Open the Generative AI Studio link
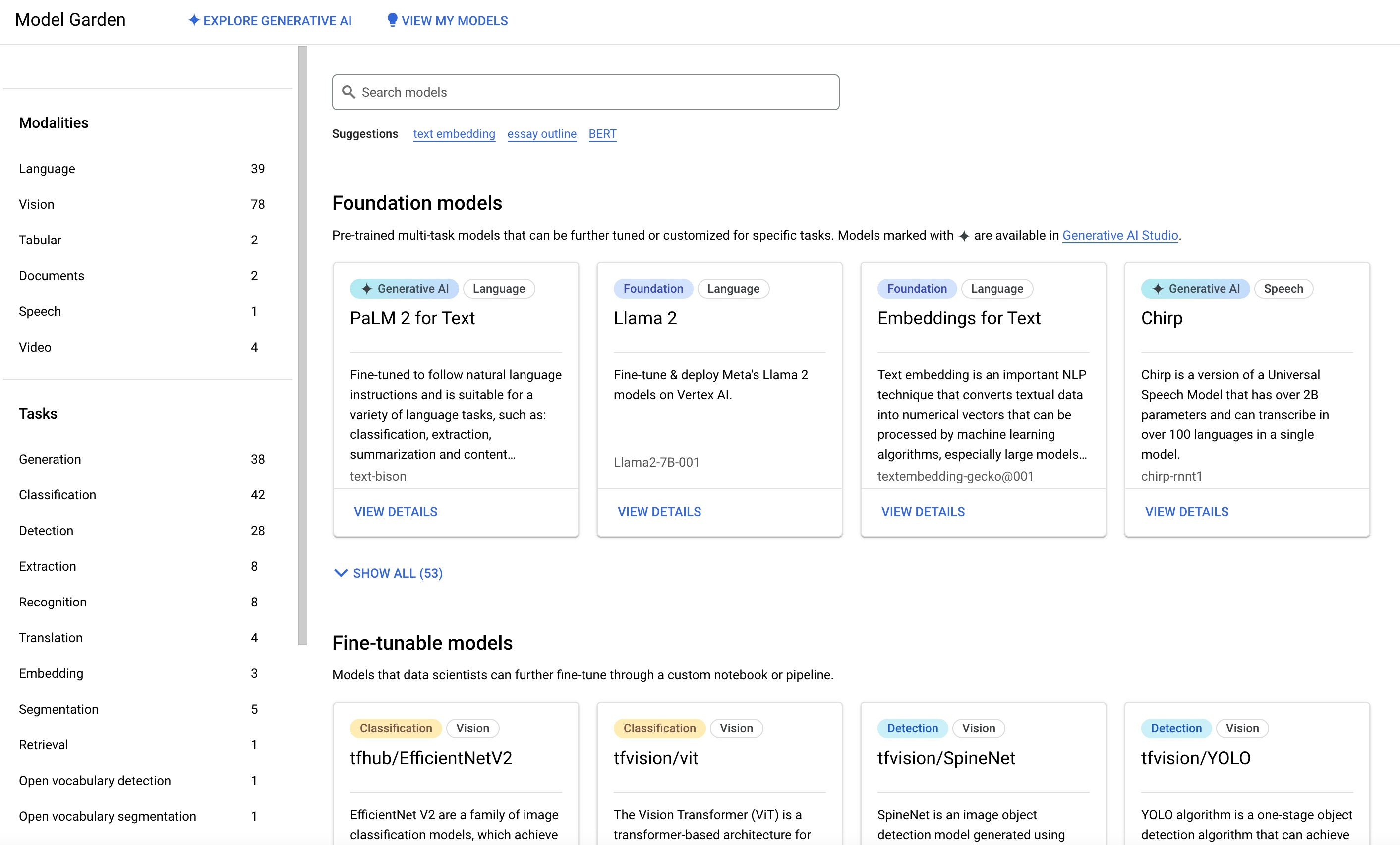 point(1120,235)
